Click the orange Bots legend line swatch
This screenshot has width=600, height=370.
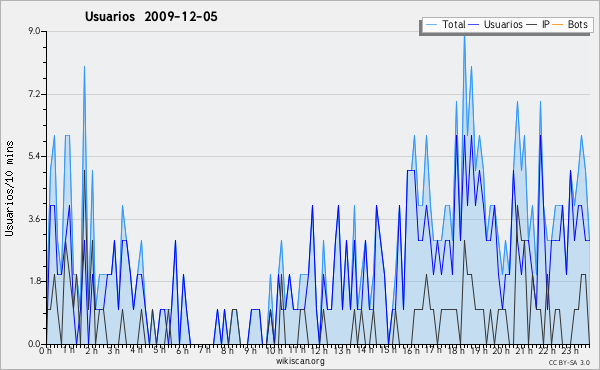click(558, 25)
